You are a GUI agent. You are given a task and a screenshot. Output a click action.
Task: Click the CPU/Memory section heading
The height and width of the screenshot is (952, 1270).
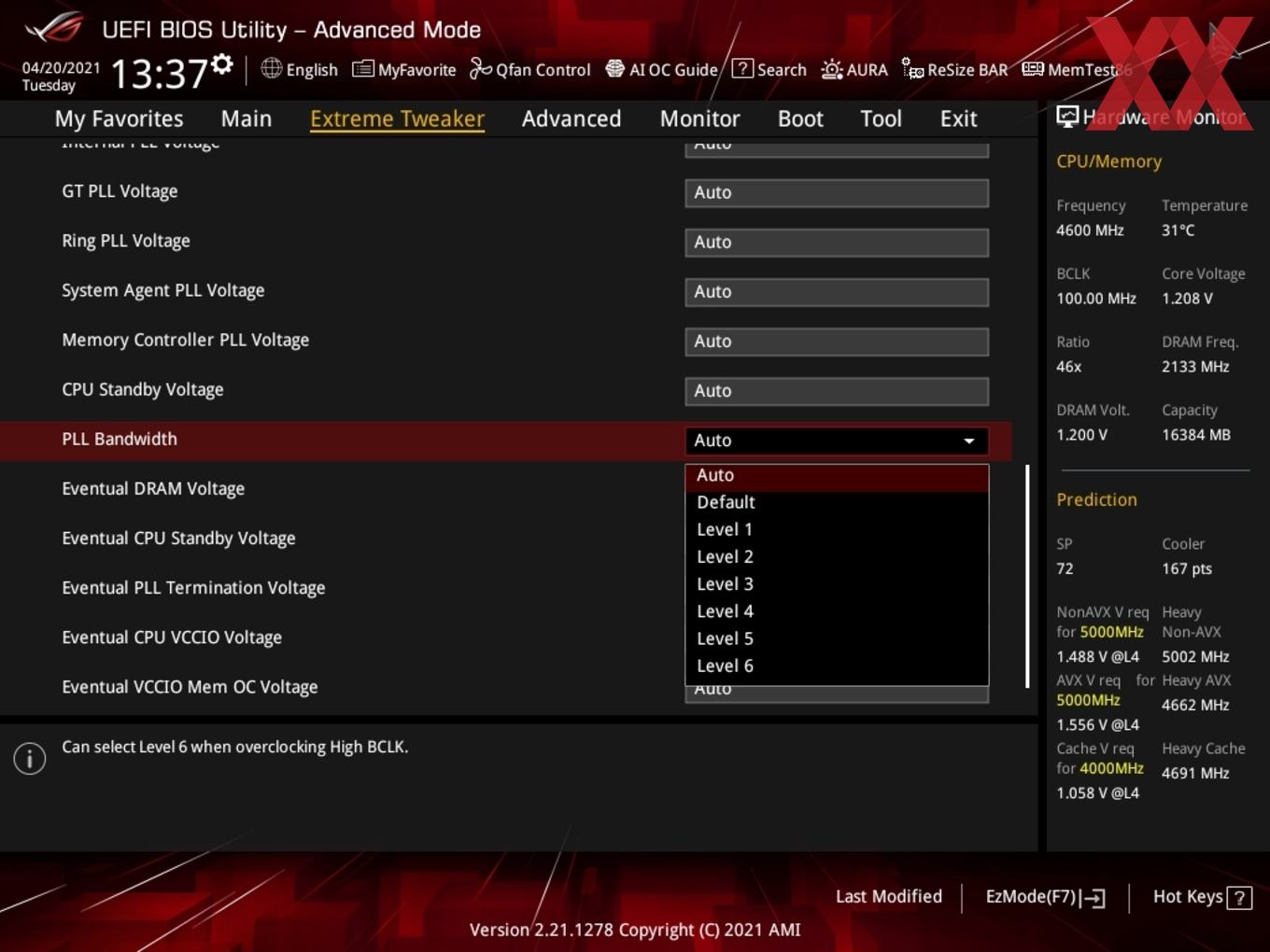tap(1108, 161)
